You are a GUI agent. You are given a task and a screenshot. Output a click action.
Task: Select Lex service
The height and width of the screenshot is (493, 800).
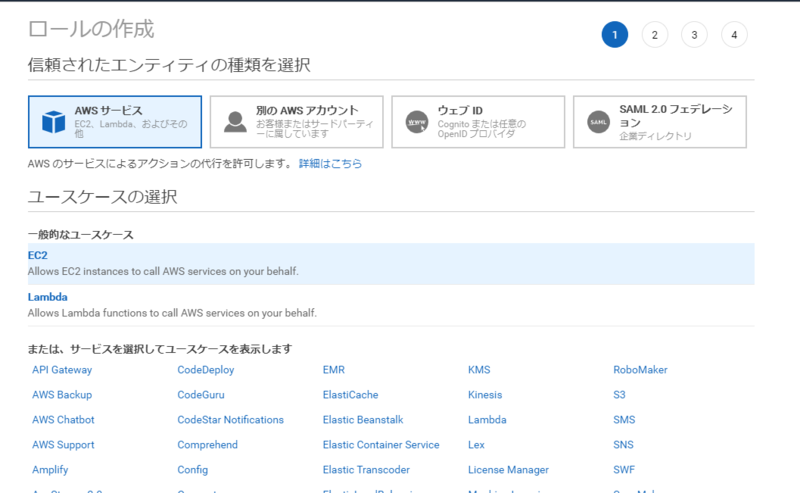pyautogui.click(x=477, y=445)
